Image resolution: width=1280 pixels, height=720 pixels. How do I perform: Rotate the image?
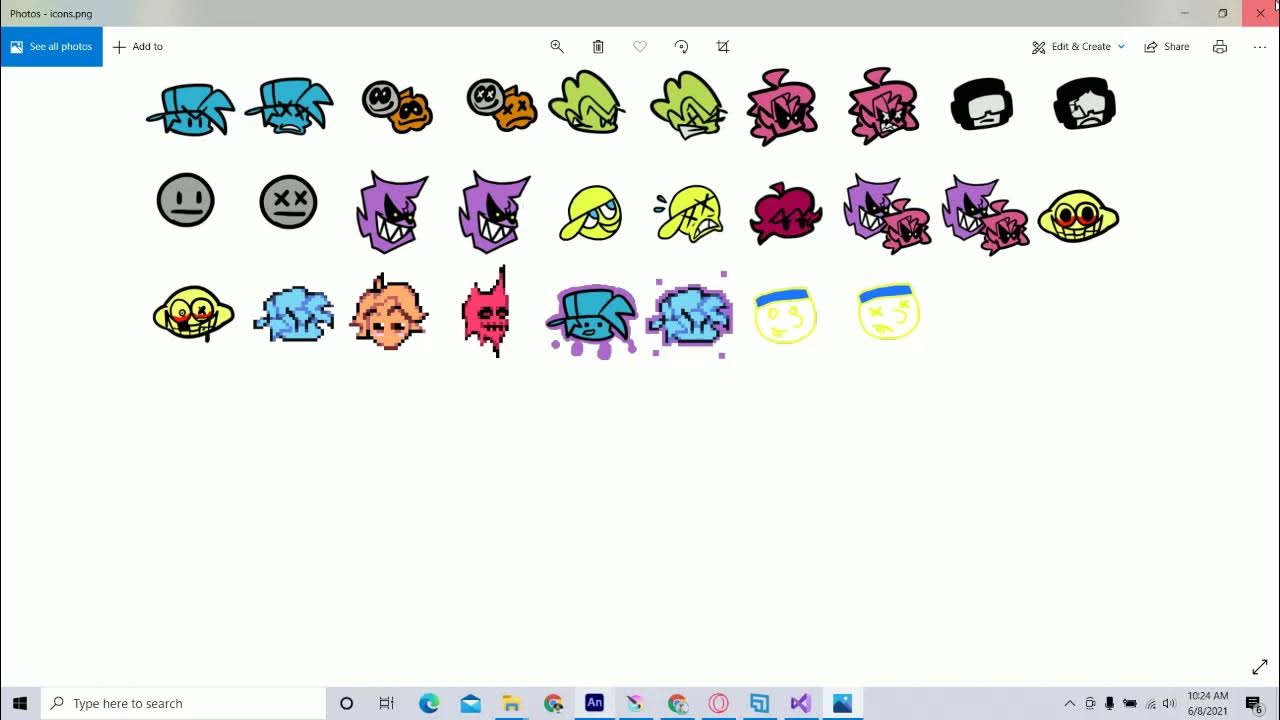pyautogui.click(x=681, y=47)
